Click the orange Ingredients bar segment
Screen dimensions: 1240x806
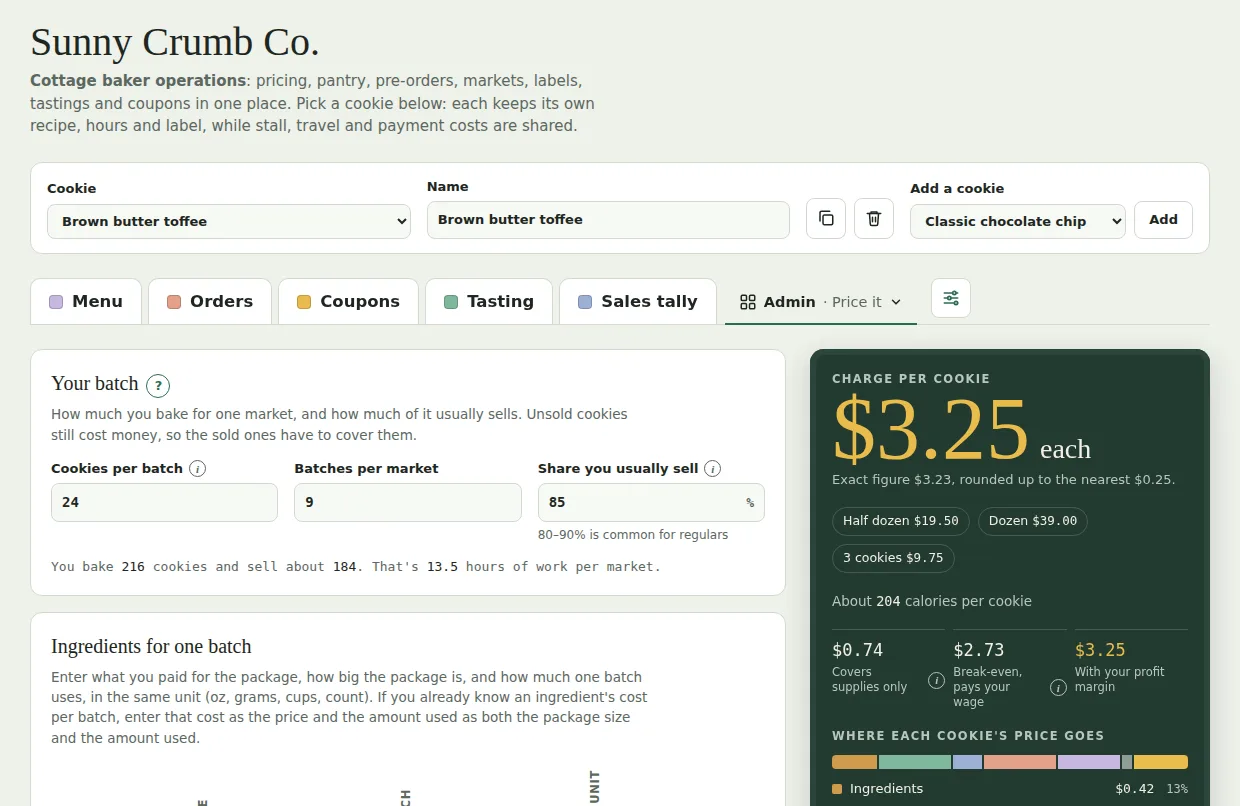click(855, 762)
